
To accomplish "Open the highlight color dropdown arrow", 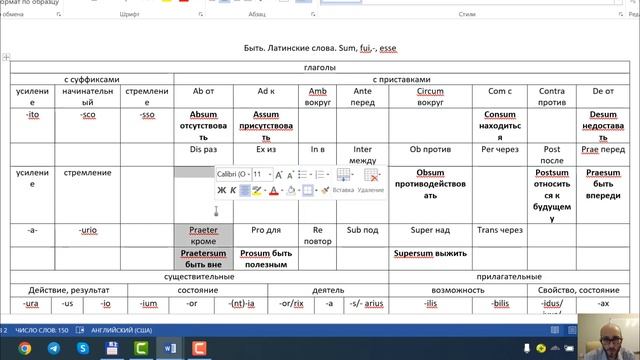I will tap(265, 191).
